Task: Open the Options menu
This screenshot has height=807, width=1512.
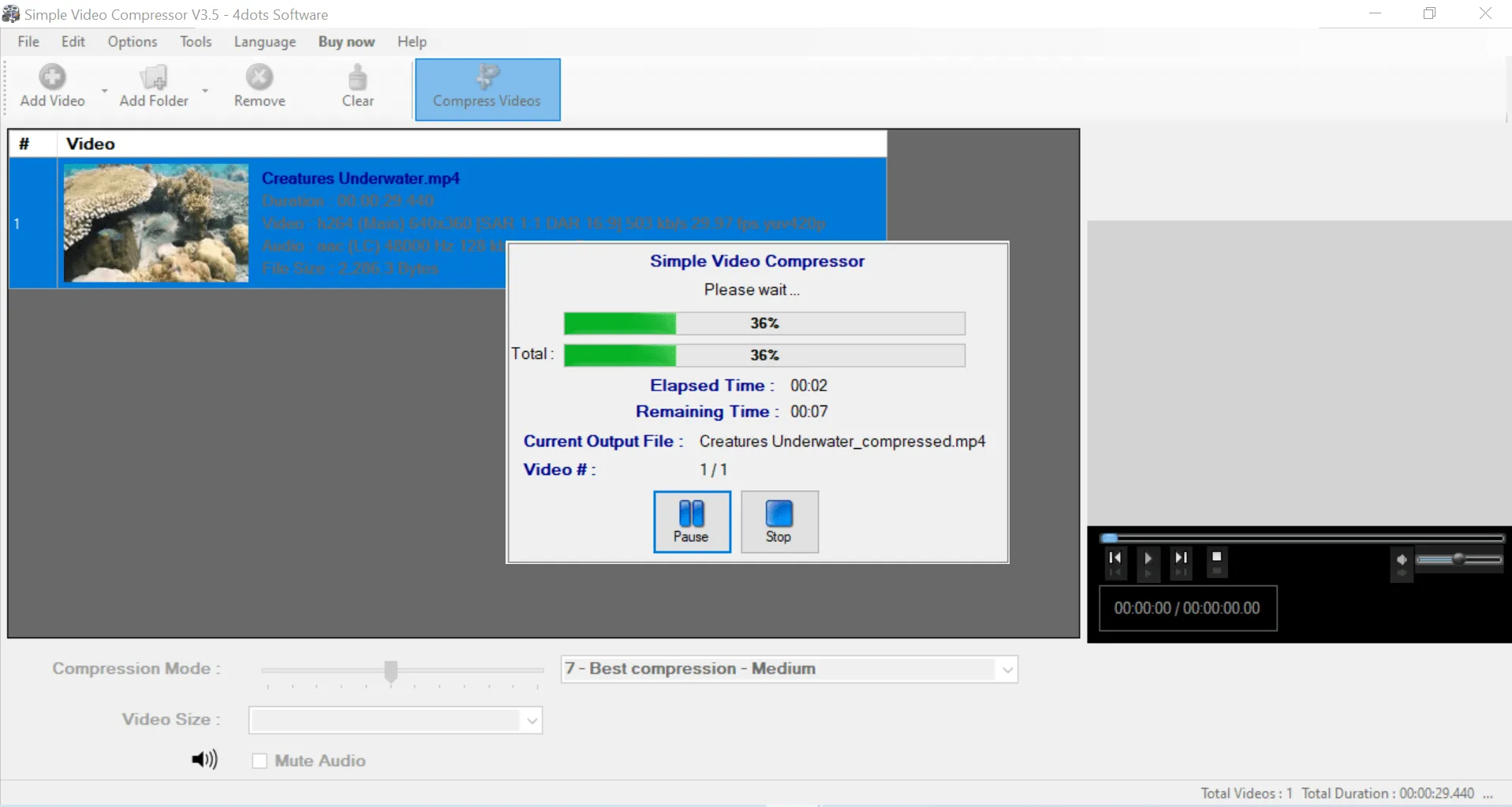Action: 133,42
